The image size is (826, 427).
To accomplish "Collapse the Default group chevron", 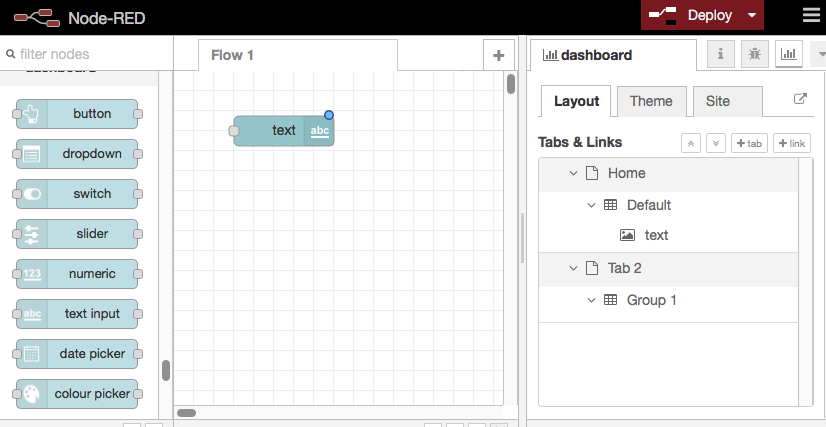I will [592, 205].
